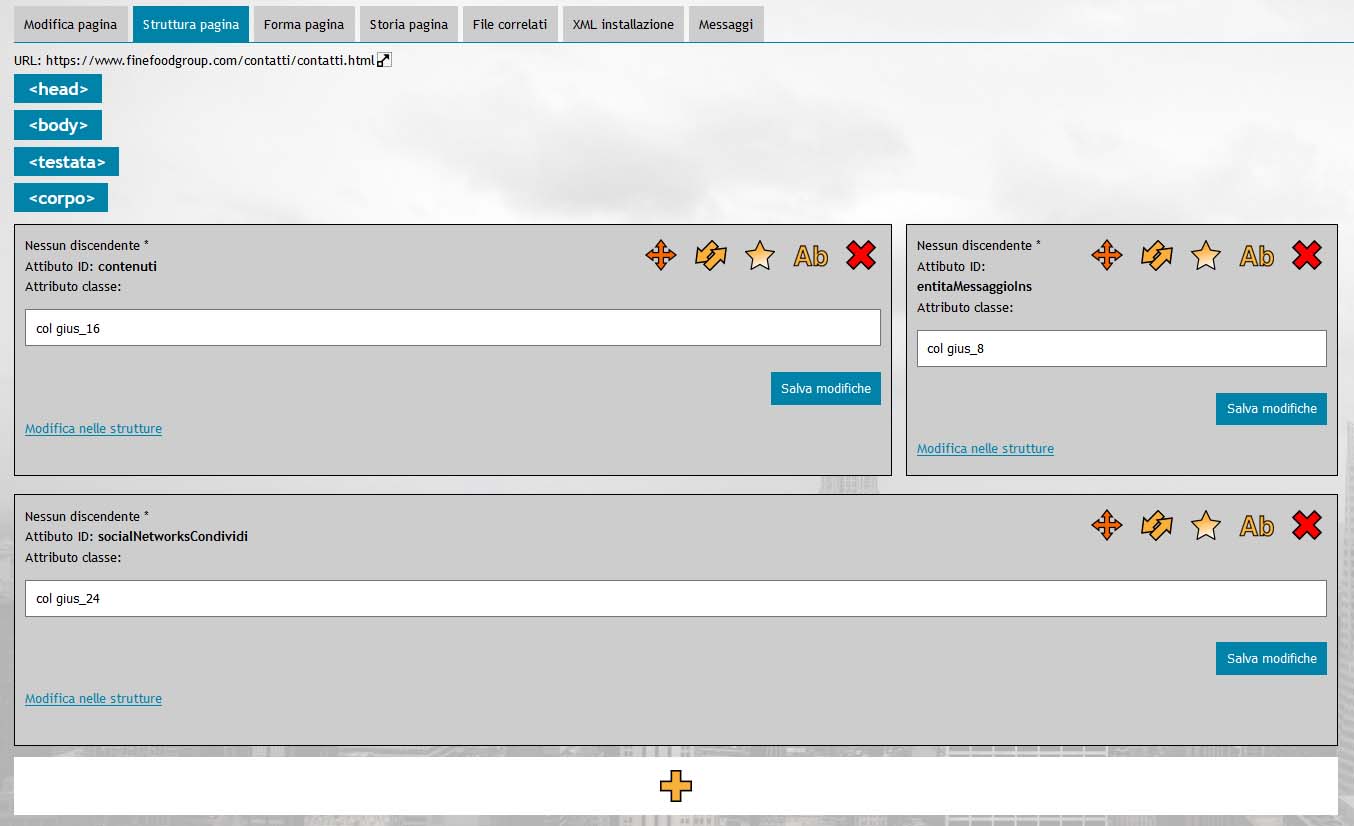Expand the <head> element
This screenshot has width=1354, height=826.
pyautogui.click(x=58, y=89)
